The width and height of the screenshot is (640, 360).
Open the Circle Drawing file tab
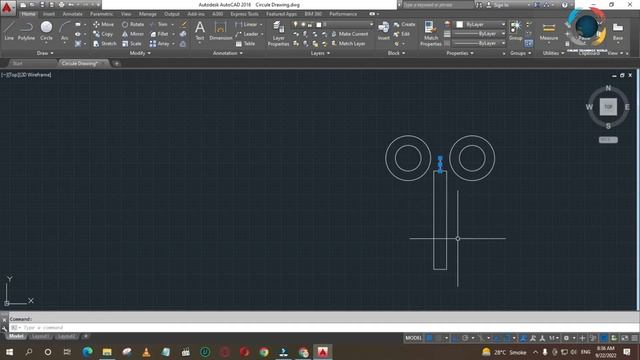click(x=84, y=63)
